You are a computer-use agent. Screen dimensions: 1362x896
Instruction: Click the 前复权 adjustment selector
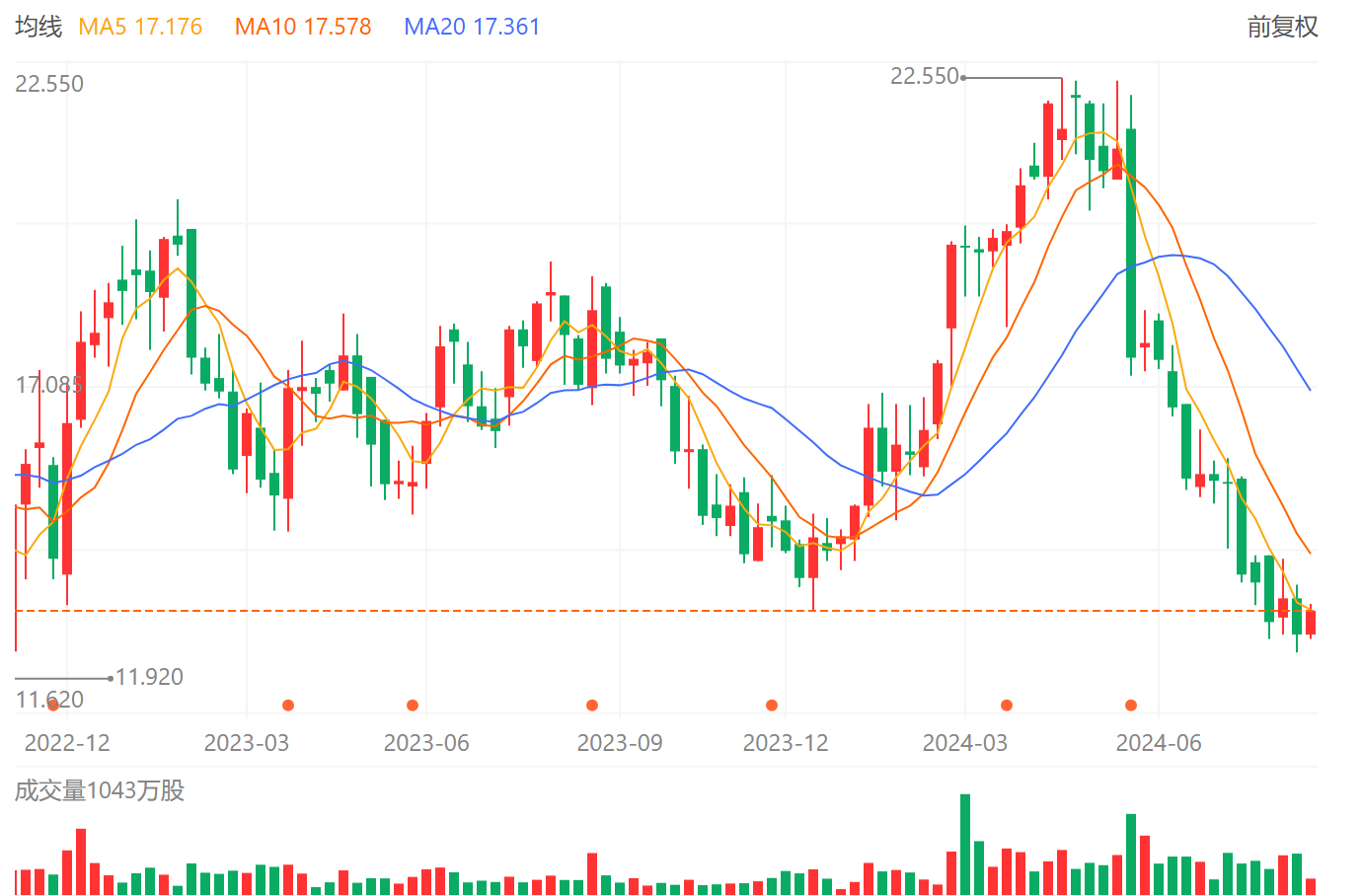coord(1282,27)
